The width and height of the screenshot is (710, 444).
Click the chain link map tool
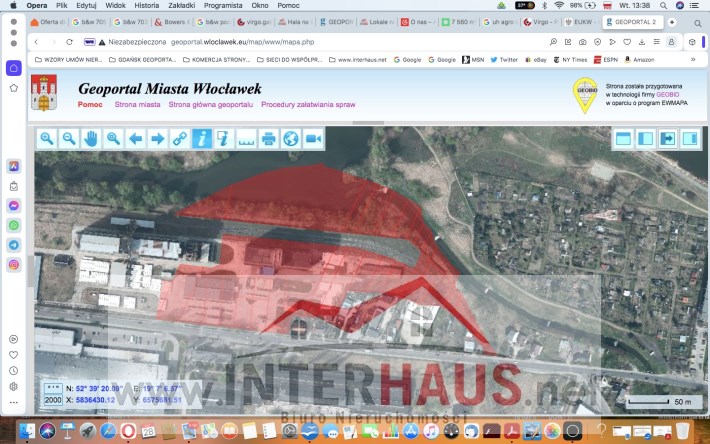(179, 139)
